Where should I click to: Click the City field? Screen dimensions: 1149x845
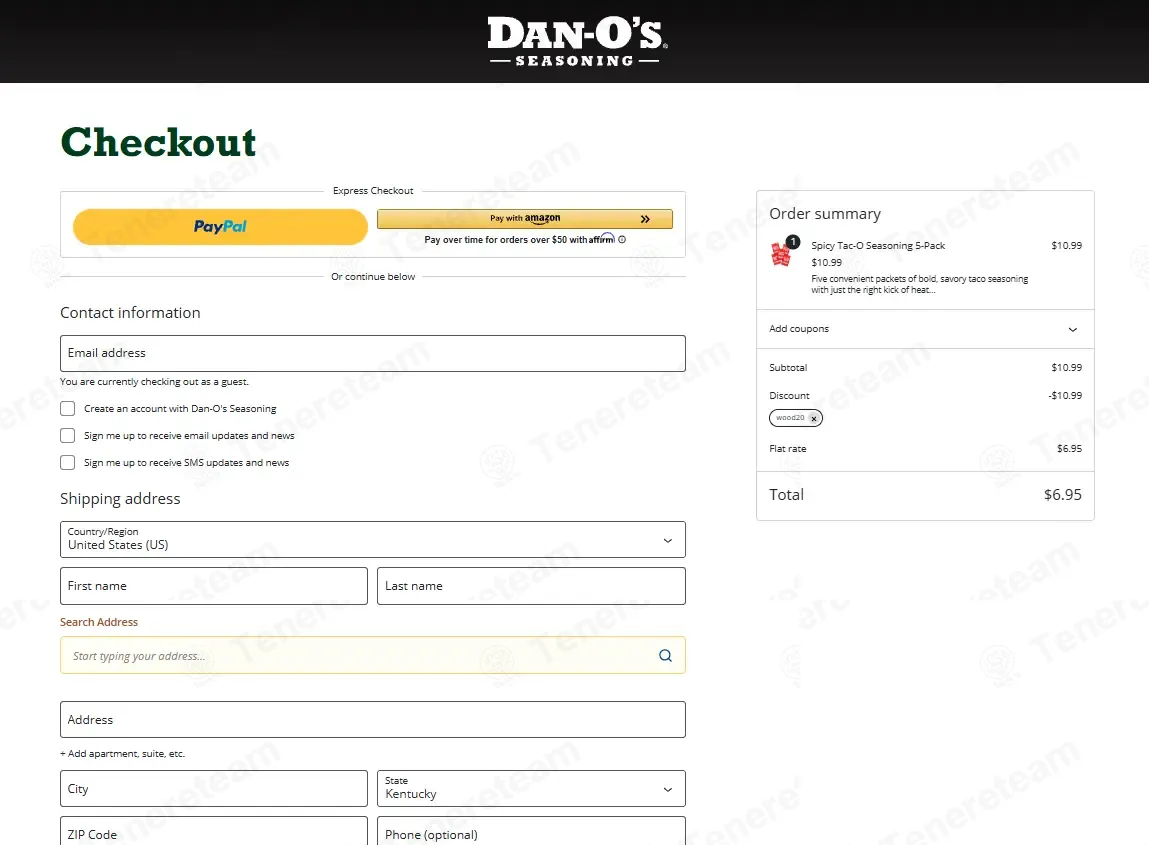click(213, 789)
